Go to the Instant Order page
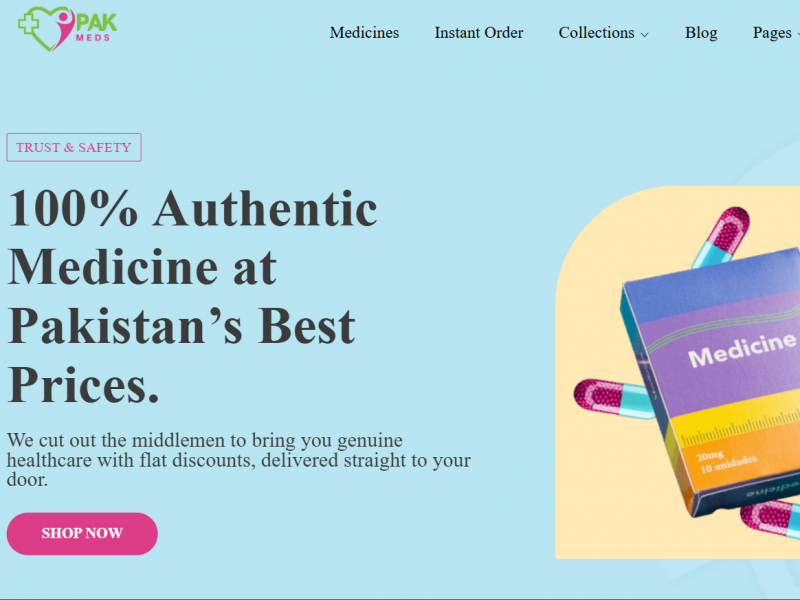Viewport: 800px width, 600px height. pyautogui.click(x=479, y=33)
